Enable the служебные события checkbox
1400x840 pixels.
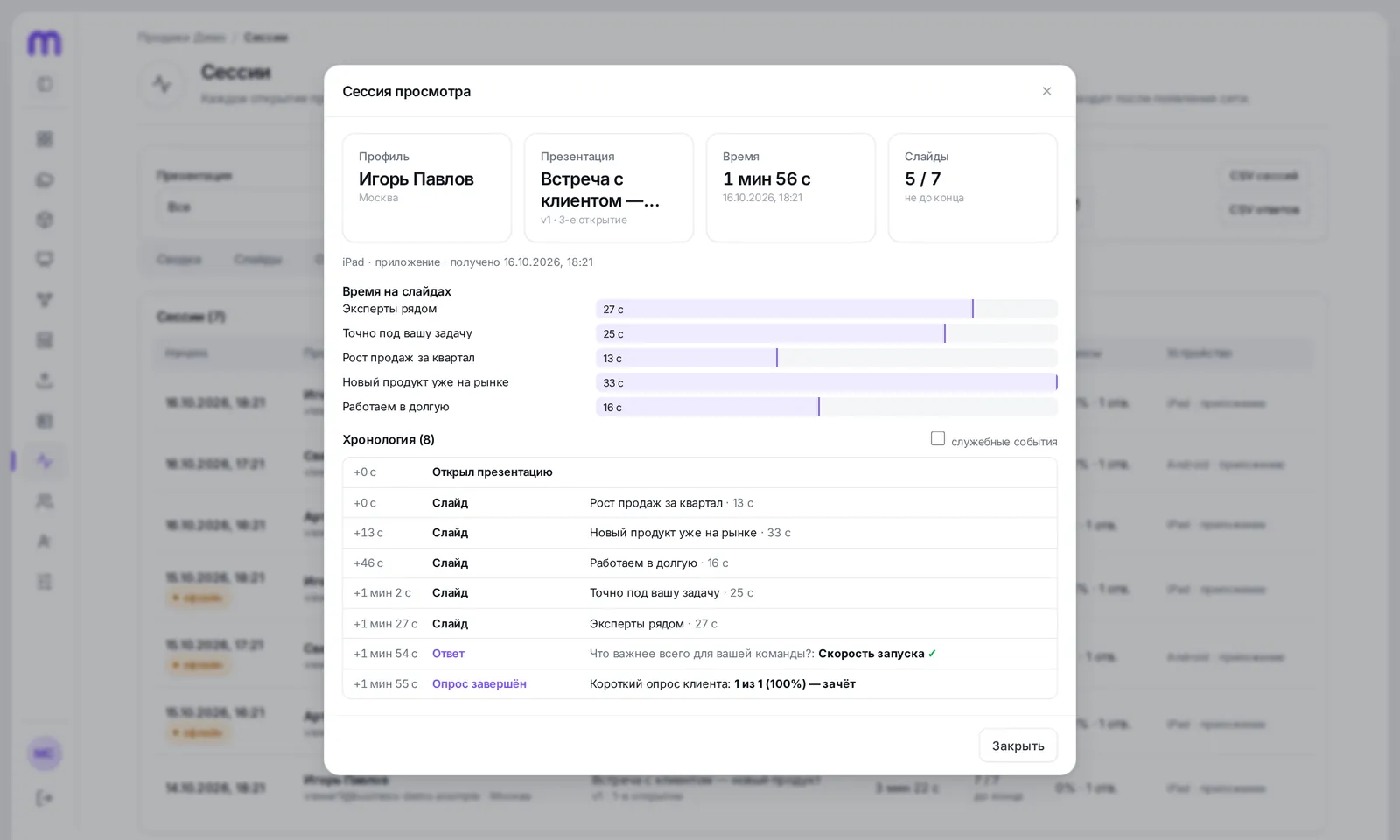tap(938, 439)
